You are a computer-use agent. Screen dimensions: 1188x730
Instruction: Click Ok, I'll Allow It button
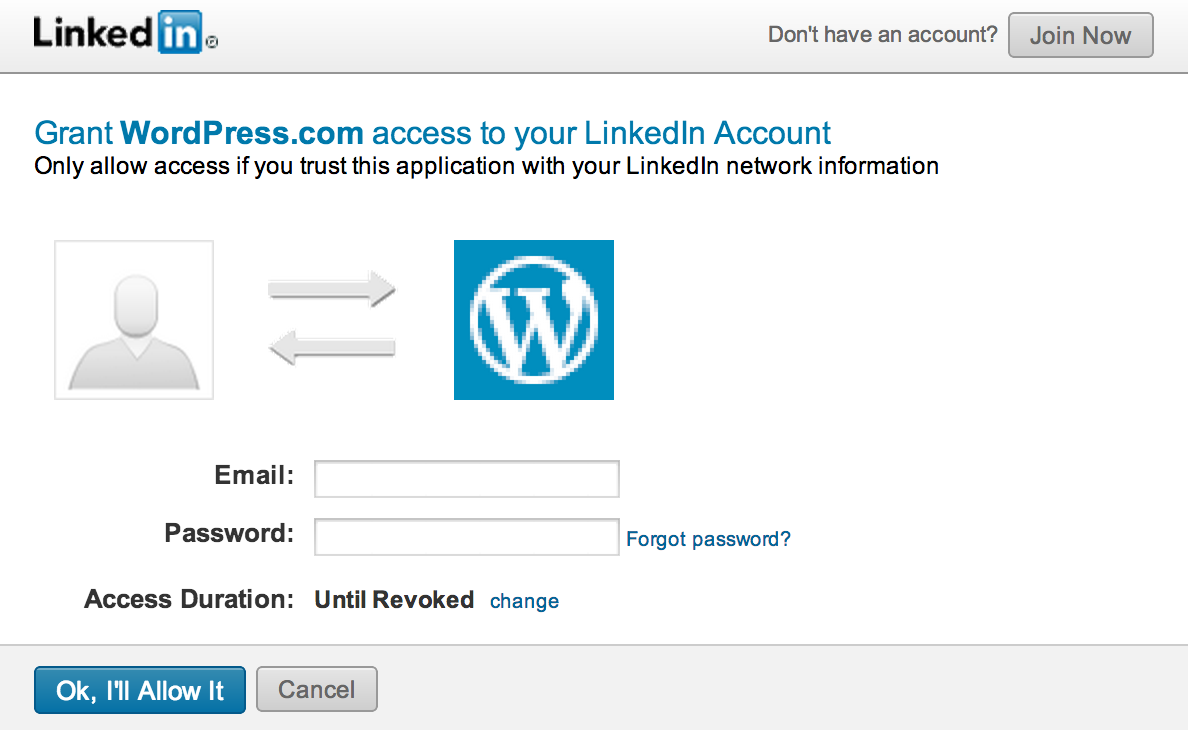[x=139, y=690]
